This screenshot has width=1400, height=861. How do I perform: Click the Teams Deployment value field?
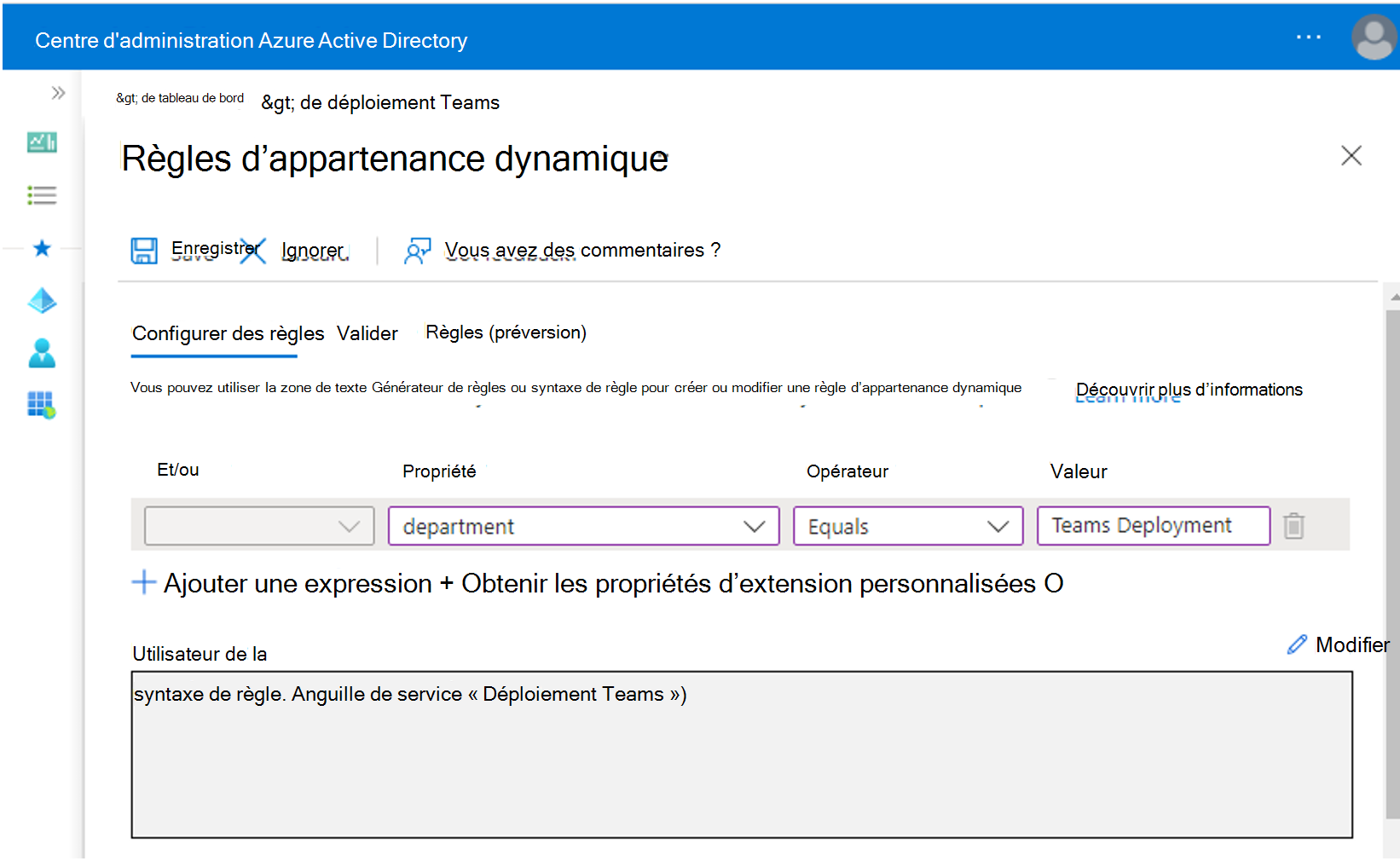1154,525
